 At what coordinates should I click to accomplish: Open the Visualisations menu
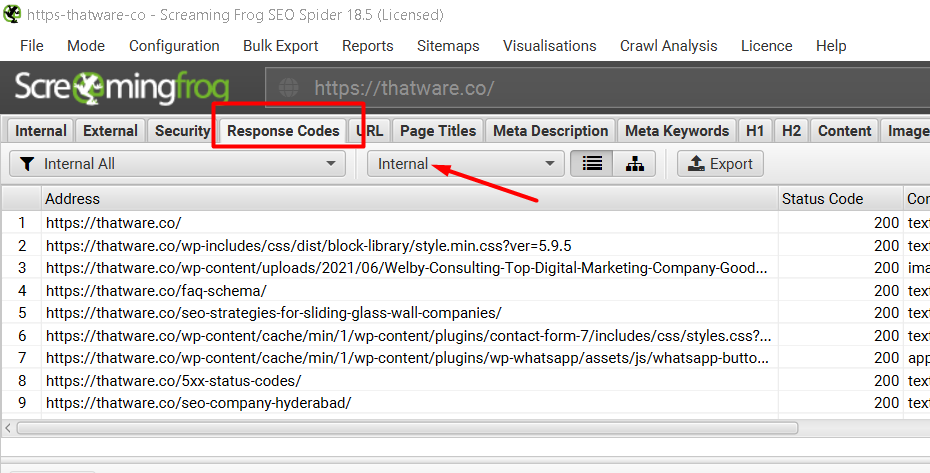click(550, 46)
